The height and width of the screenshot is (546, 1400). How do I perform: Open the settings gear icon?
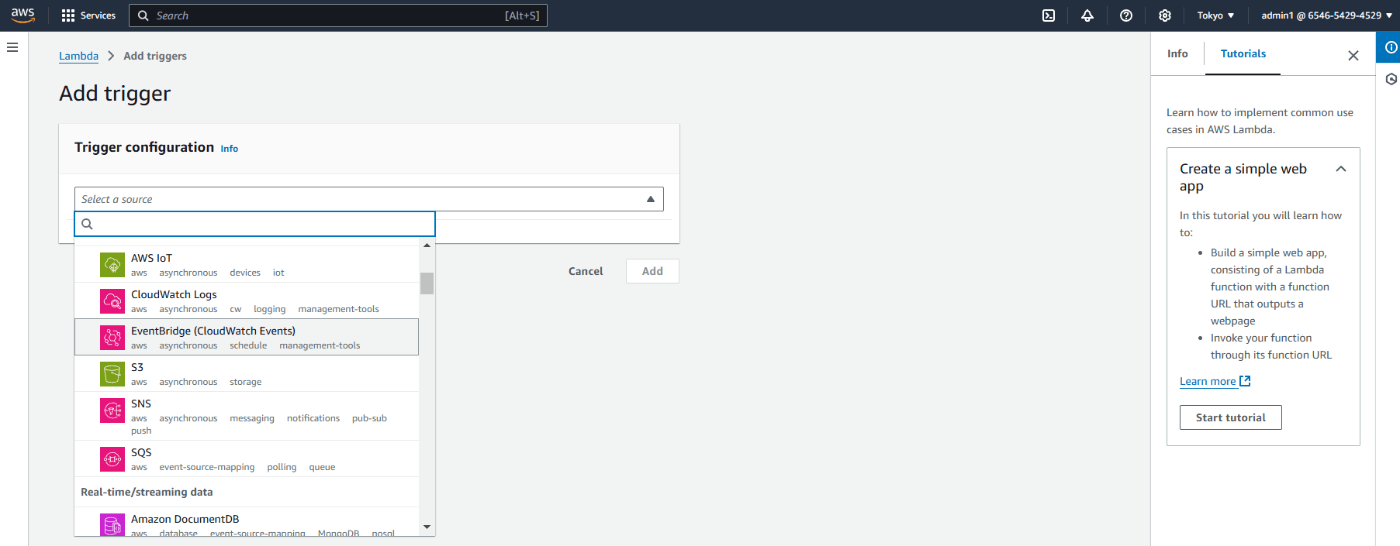click(1165, 16)
